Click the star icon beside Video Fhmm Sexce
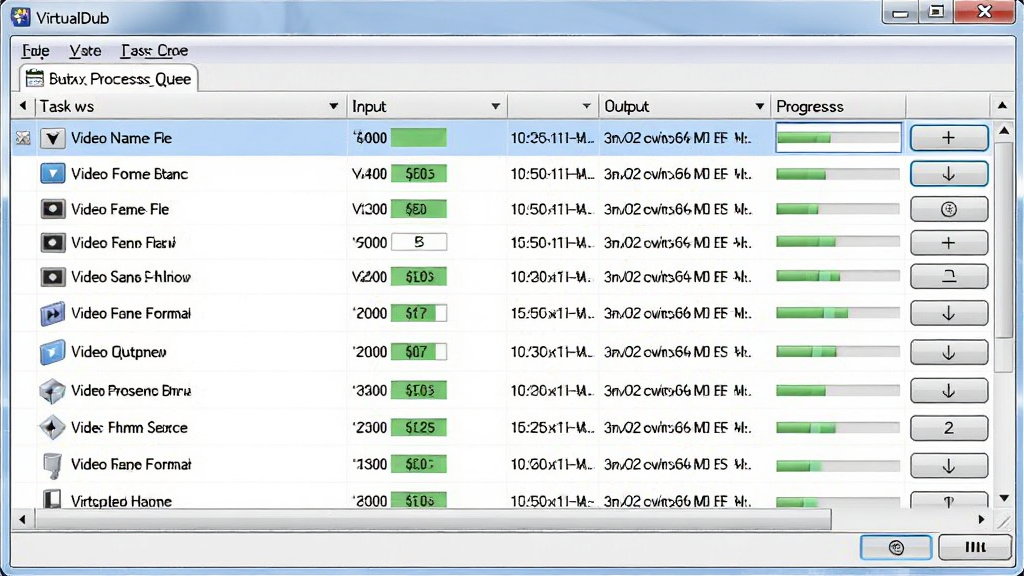Screen dimensions: 1024x576 [52, 428]
